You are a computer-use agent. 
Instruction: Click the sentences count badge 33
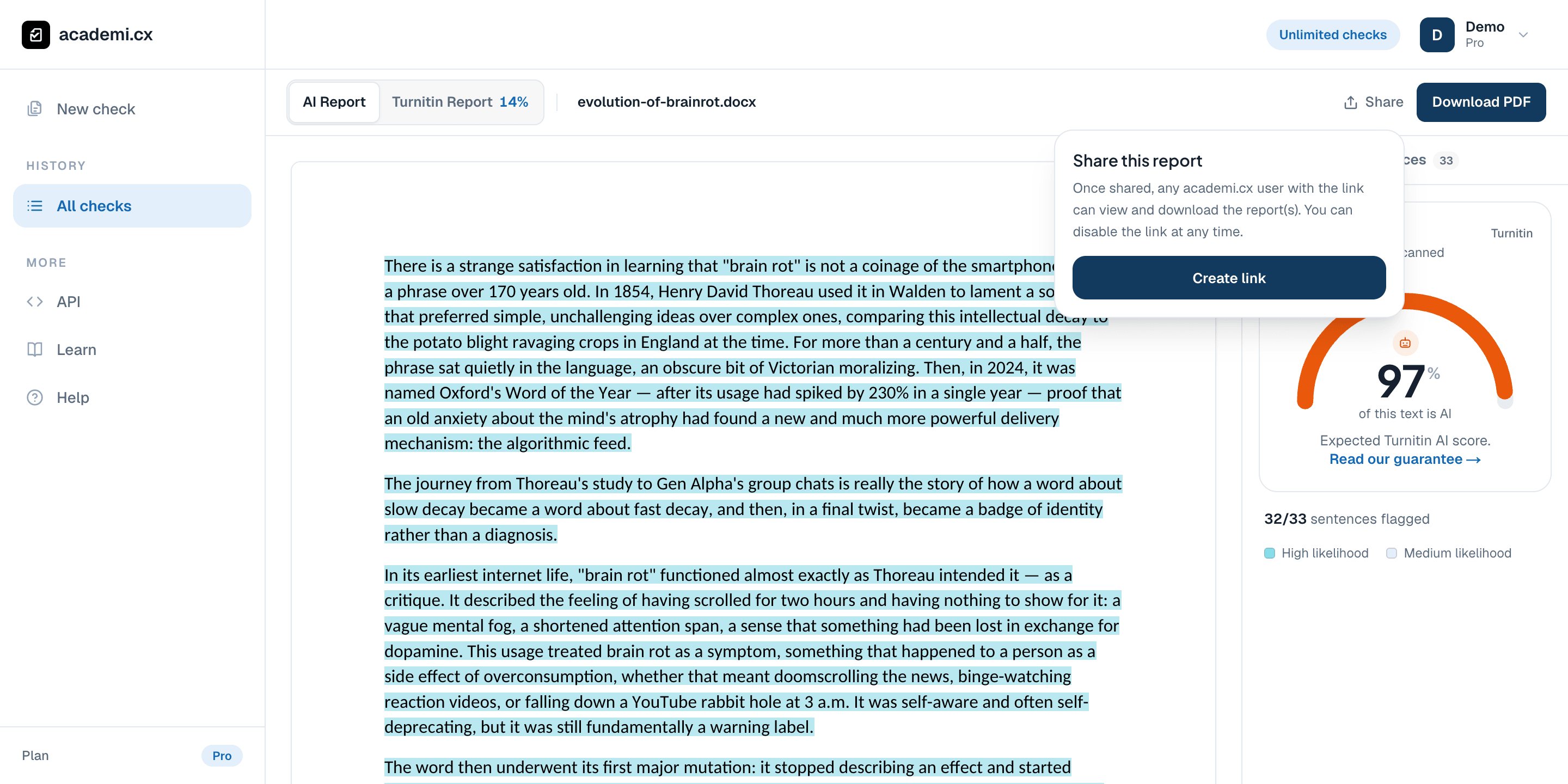1445,160
